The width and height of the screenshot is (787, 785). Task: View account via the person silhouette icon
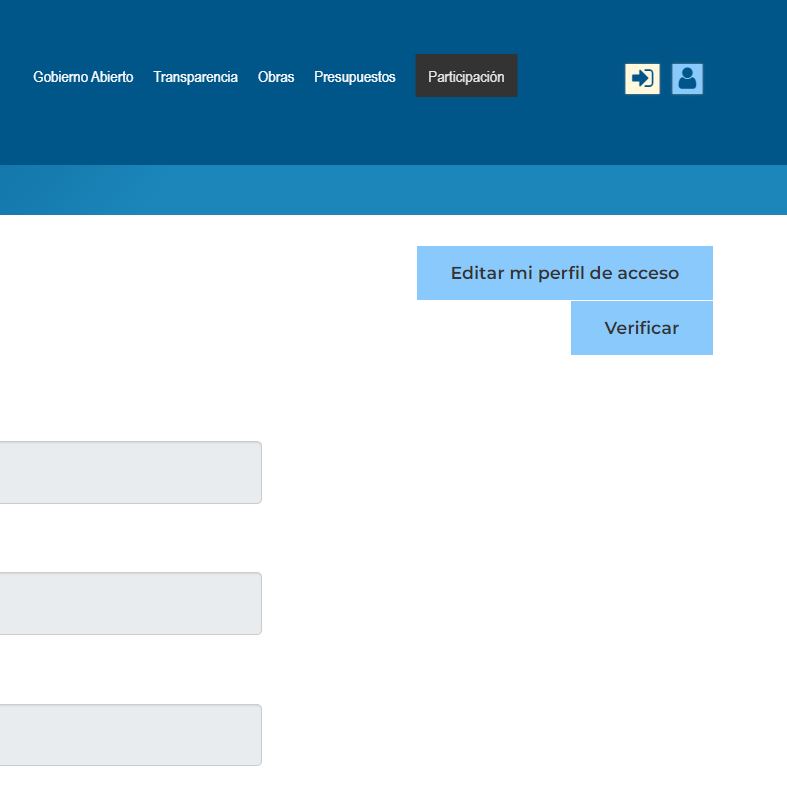(x=687, y=78)
